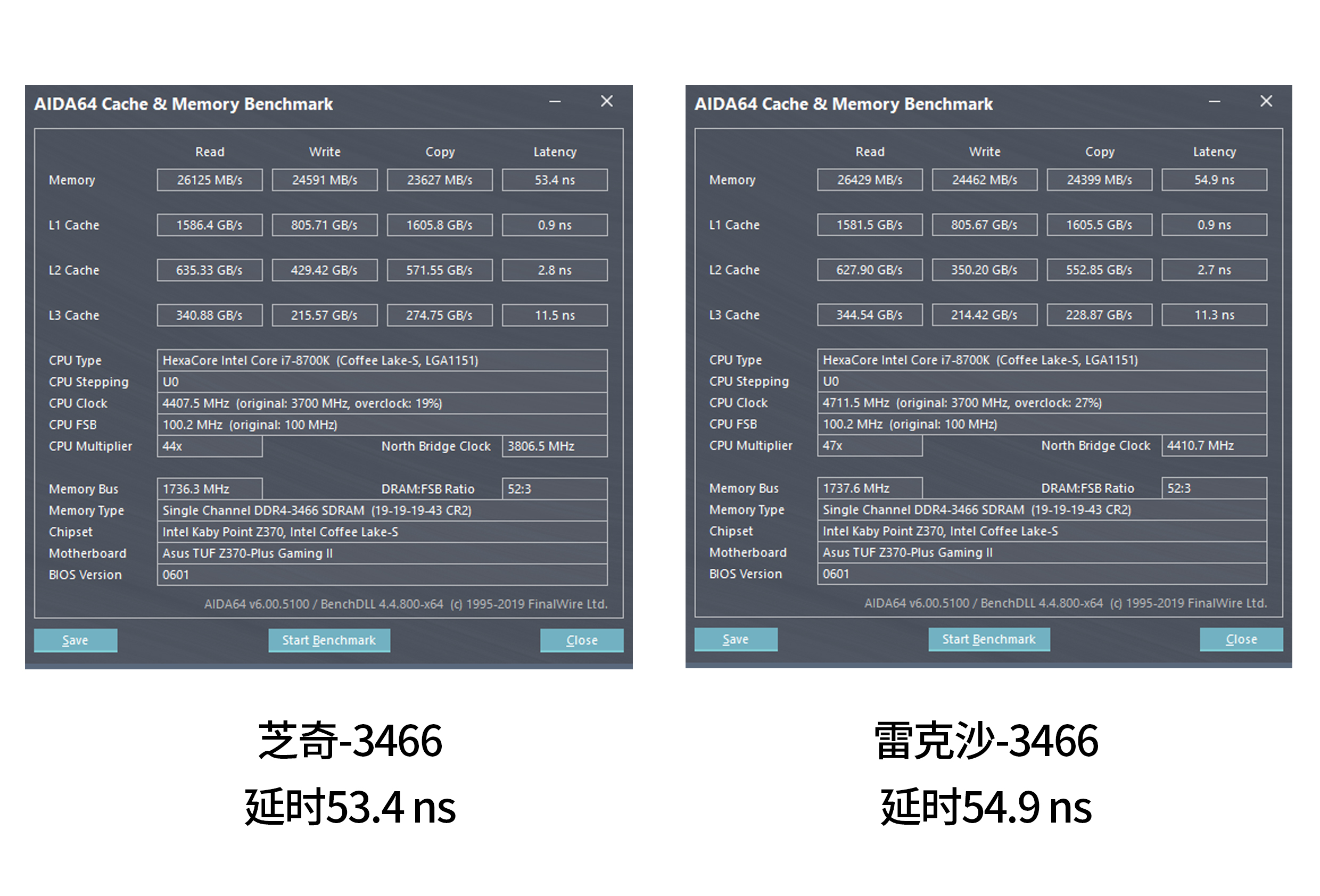This screenshot has width=1320, height=896.
Task: Click Close in the left benchmark window
Action: pos(581,640)
